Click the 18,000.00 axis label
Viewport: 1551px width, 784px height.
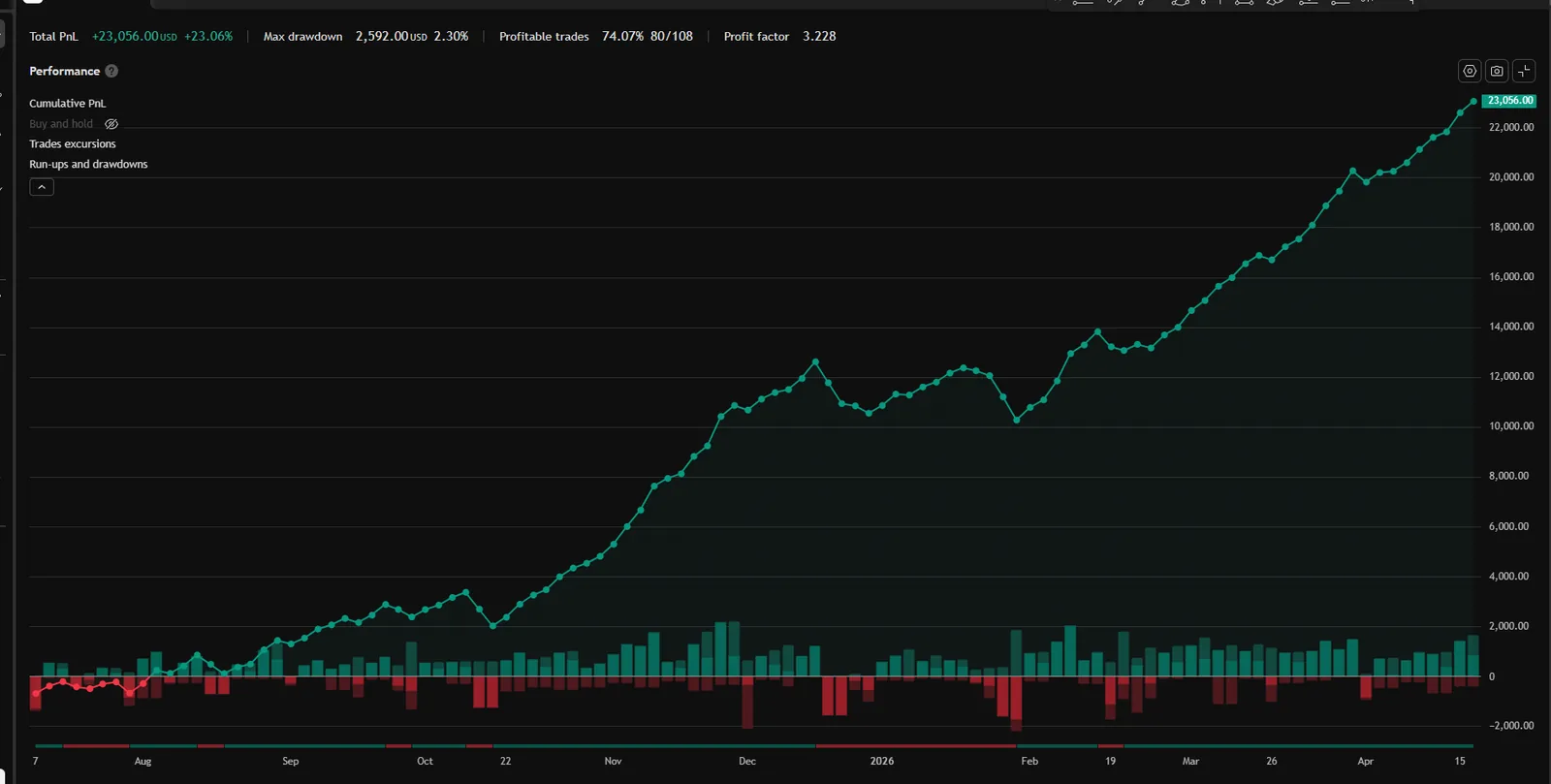point(1511,227)
